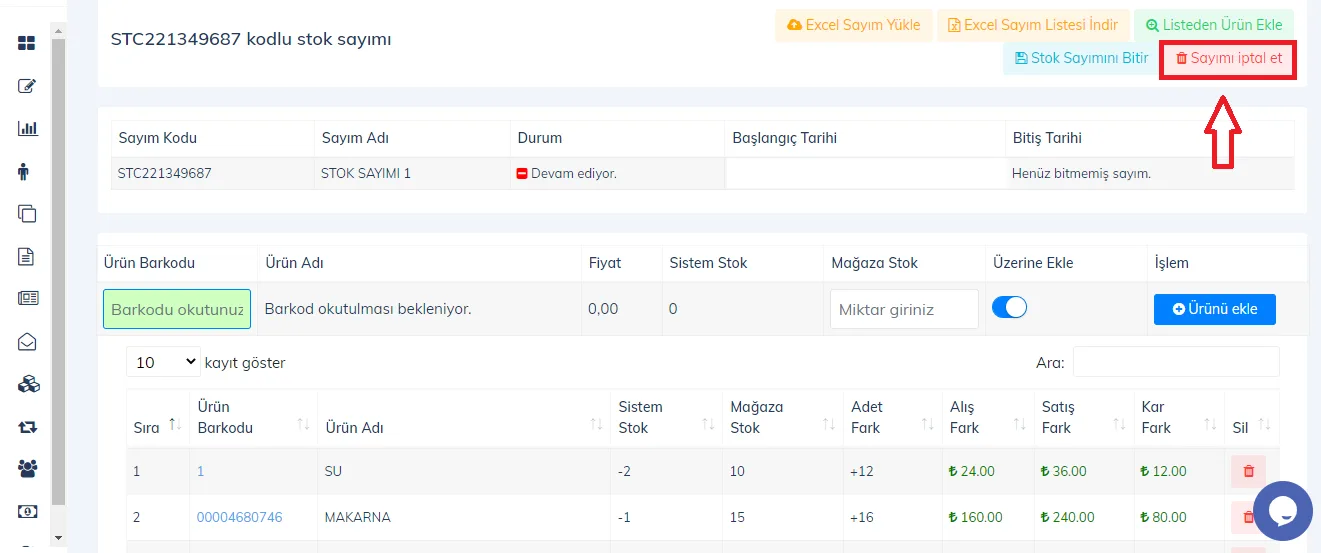The height and width of the screenshot is (553, 1321).
Task: Expand the kayıt göster count dropdown
Action: 164,362
